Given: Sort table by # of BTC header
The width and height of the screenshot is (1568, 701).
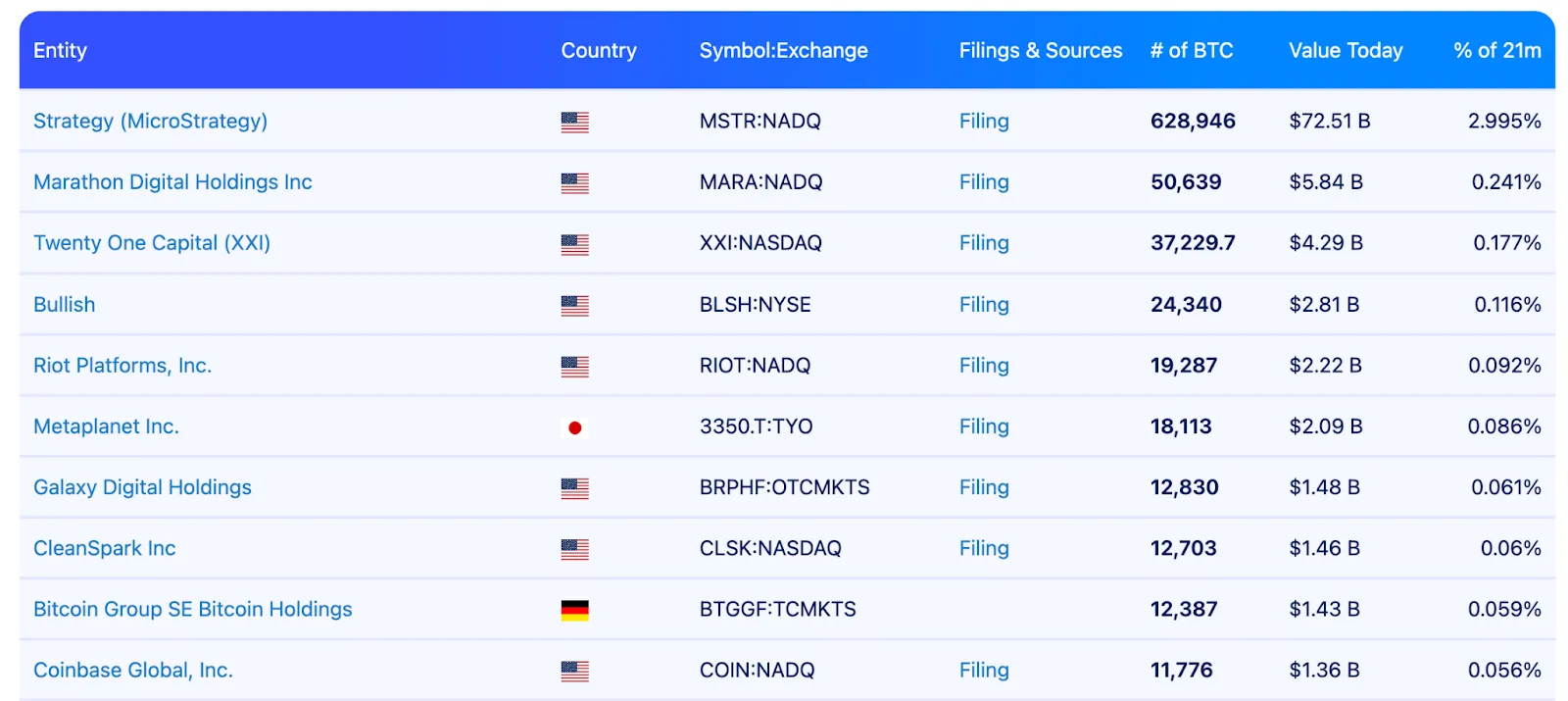Looking at the screenshot, I should (x=1191, y=50).
